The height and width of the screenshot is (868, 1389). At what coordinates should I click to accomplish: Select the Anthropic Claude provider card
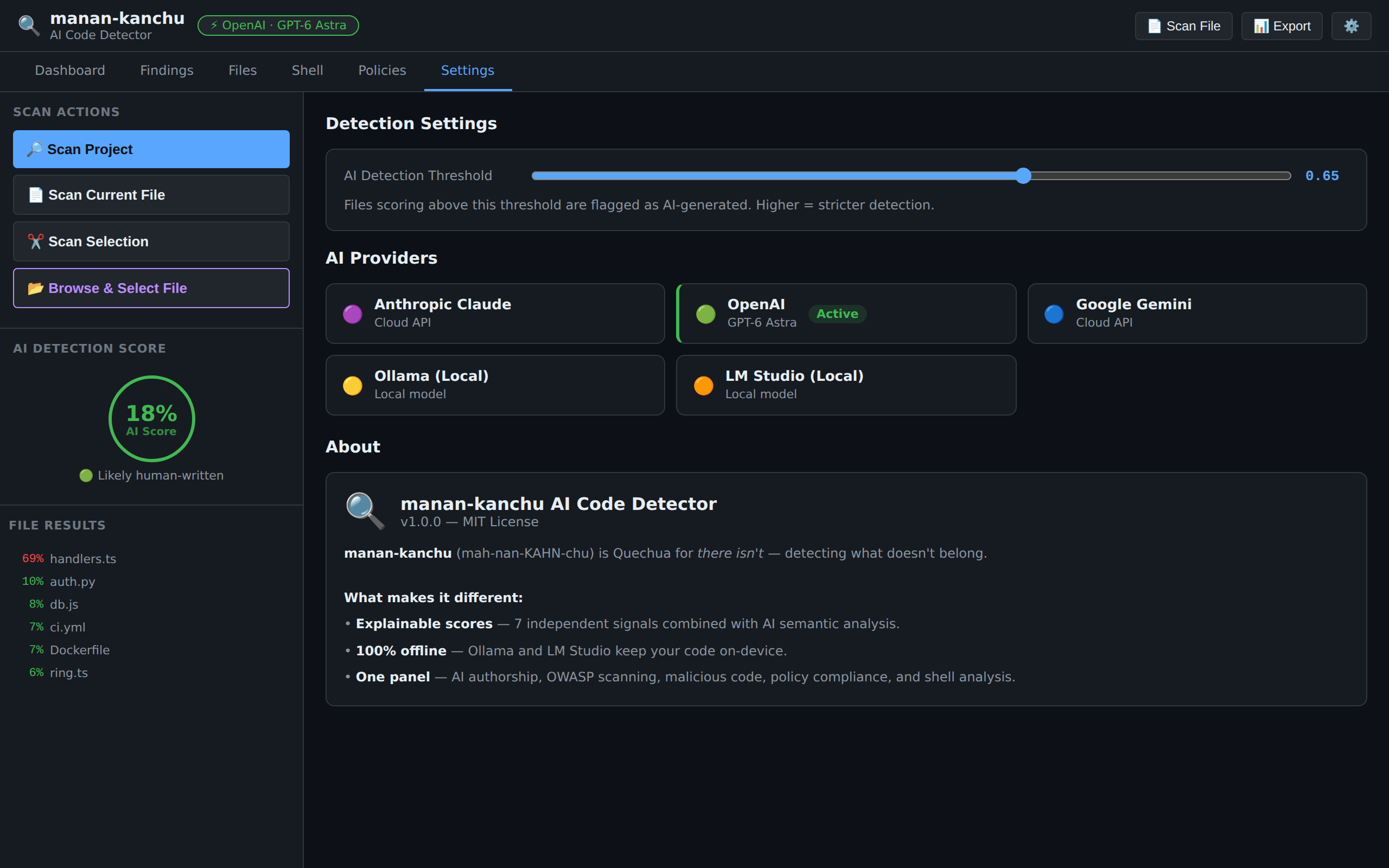coord(495,314)
